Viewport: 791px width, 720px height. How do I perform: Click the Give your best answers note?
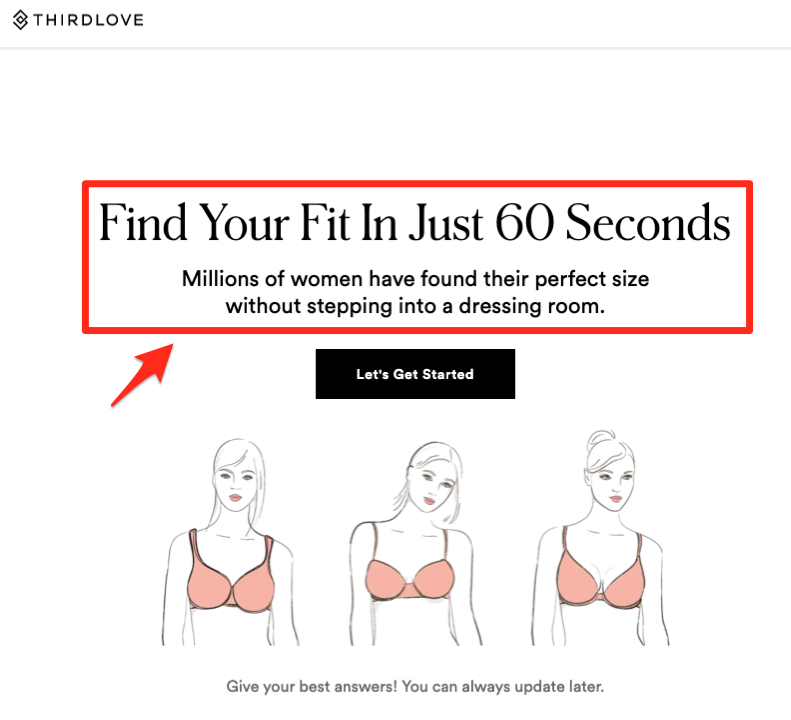[x=415, y=686]
